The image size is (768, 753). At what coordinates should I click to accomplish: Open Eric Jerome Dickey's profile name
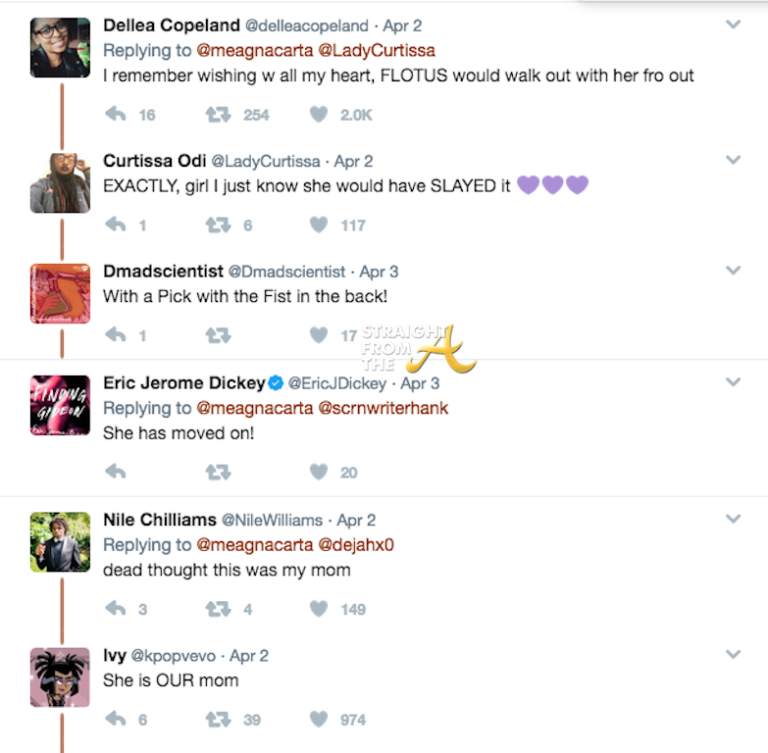(184, 382)
